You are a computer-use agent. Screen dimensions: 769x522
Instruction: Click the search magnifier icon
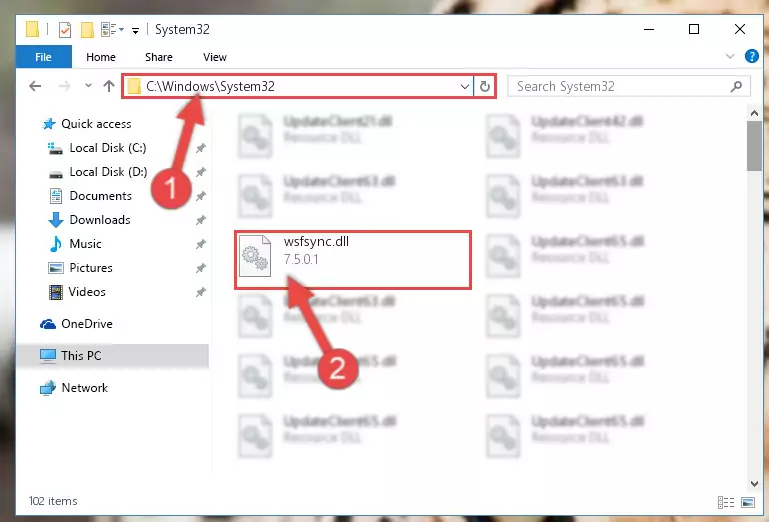(736, 87)
